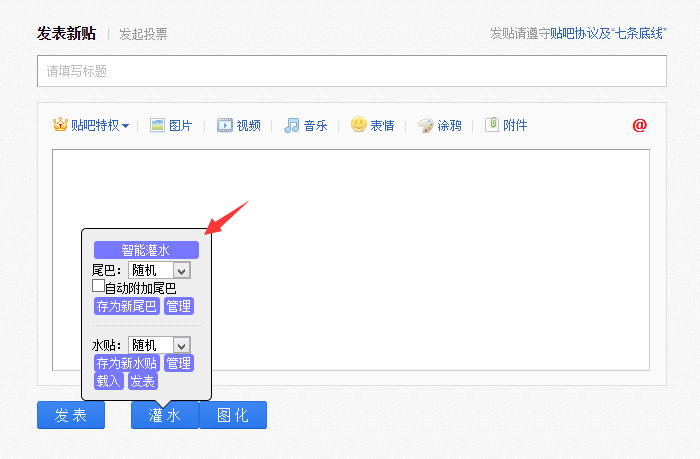This screenshot has height=459, width=700.
Task: Click the red @ mention icon
Action: click(x=640, y=125)
